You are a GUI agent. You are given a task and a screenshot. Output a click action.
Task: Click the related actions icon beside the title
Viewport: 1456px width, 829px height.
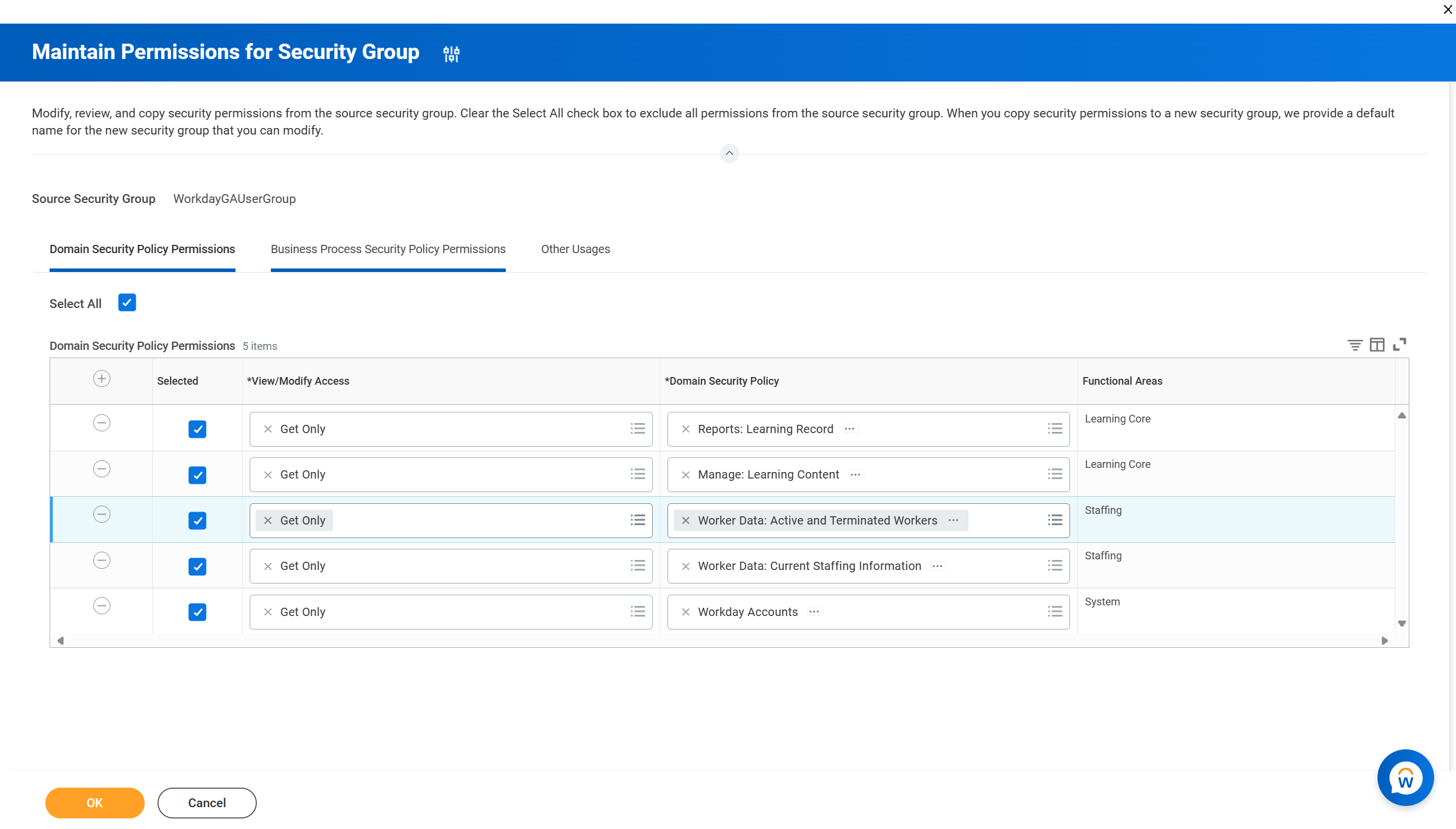[x=451, y=54]
